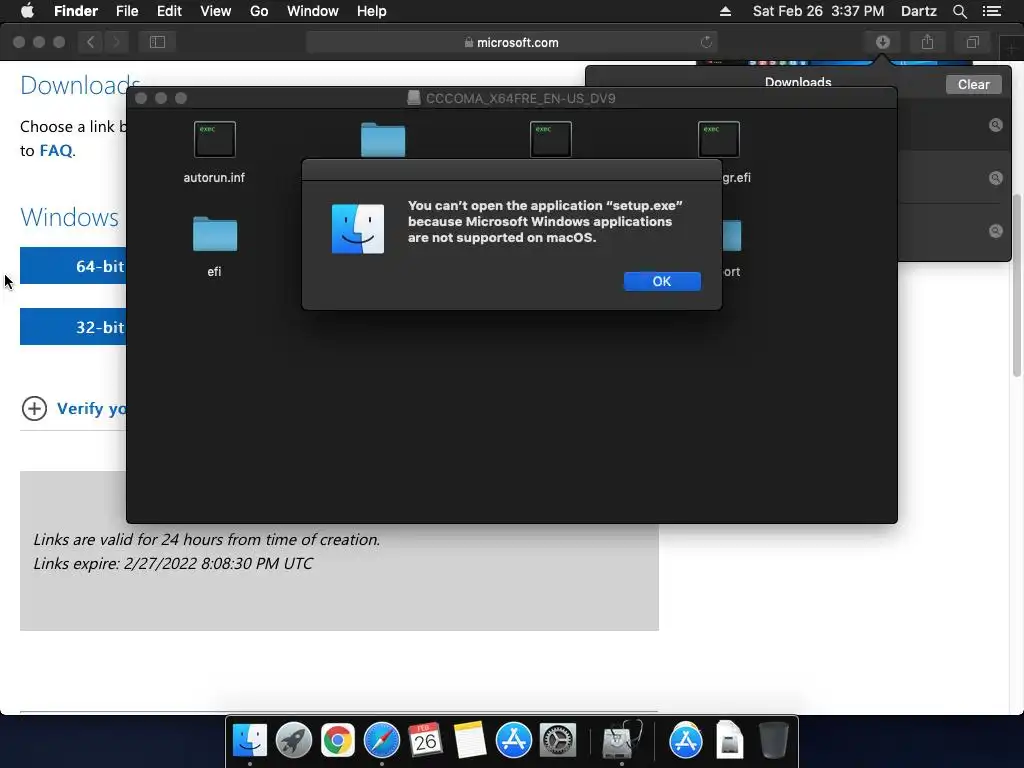
Task: Open the File menu
Action: [127, 11]
